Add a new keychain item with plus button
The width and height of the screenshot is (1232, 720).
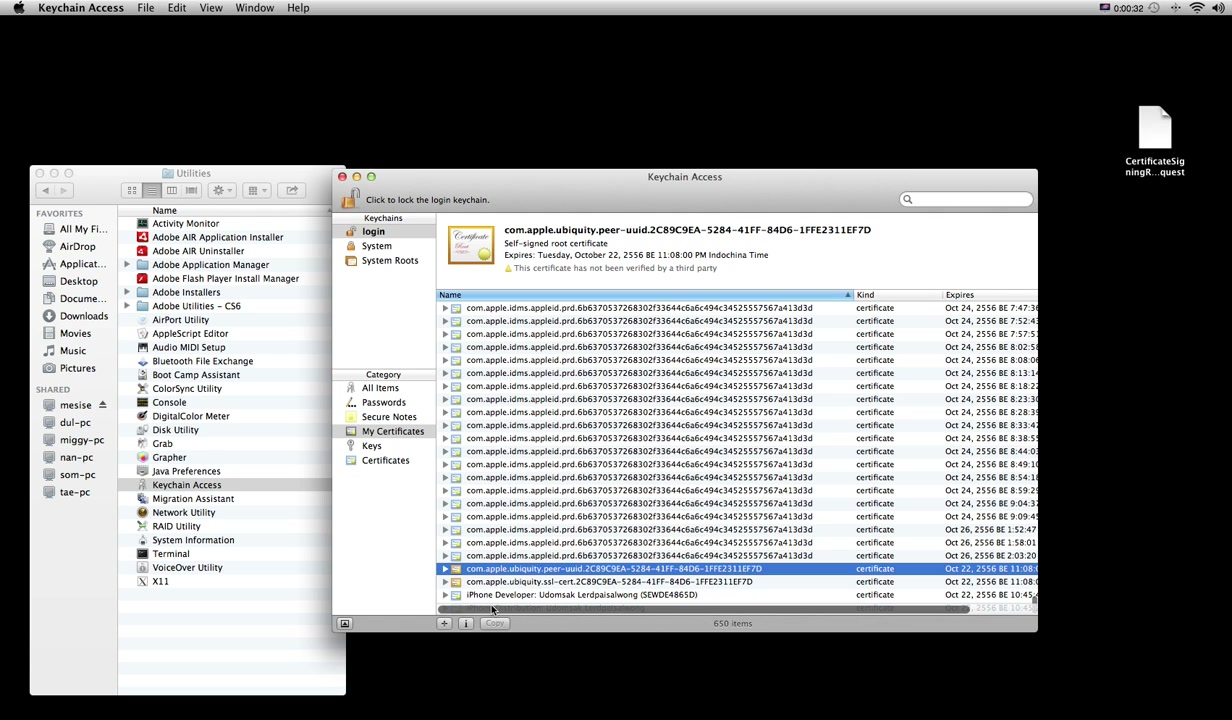coord(444,623)
